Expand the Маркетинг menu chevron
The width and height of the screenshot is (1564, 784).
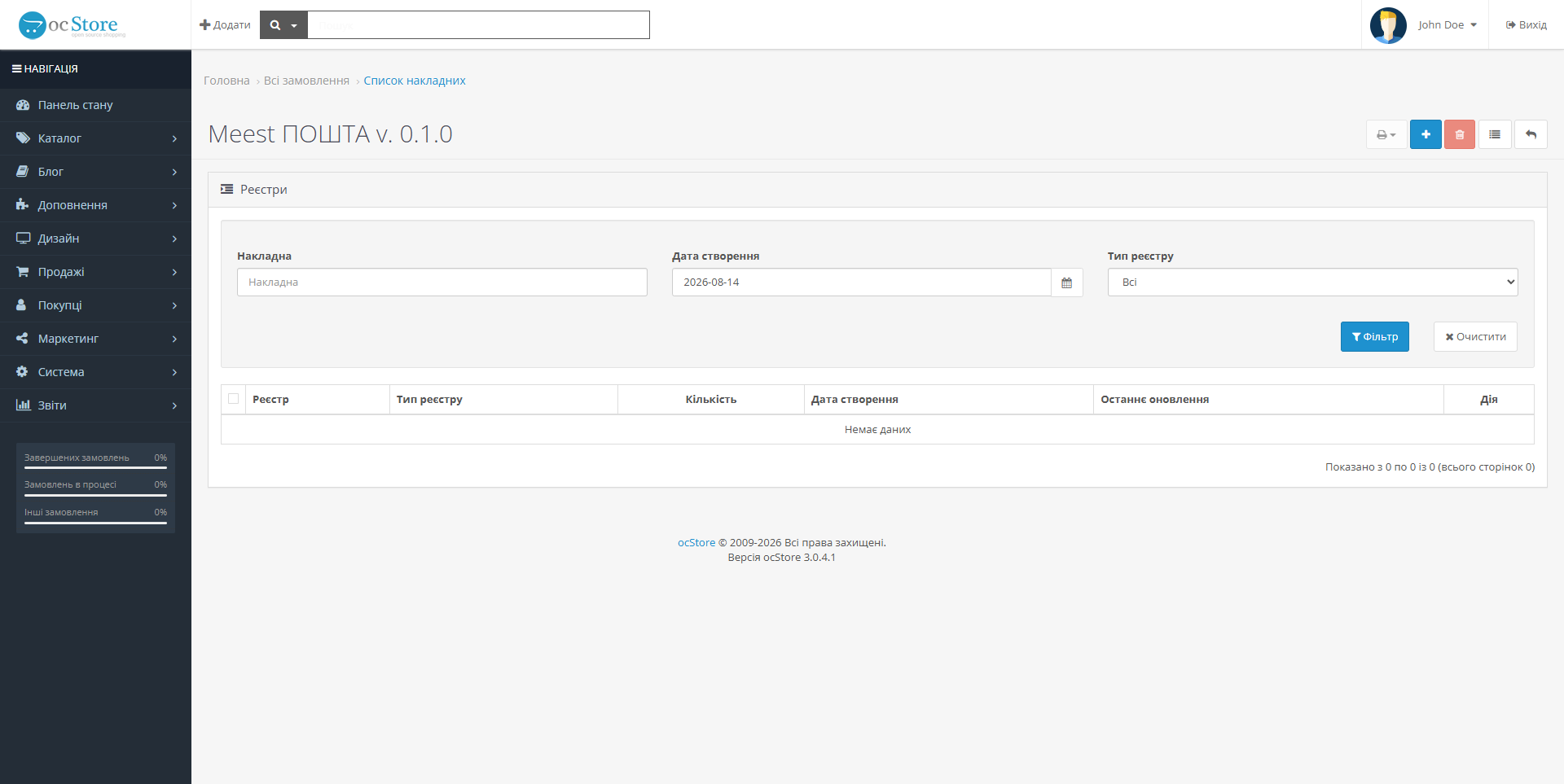[174, 339]
